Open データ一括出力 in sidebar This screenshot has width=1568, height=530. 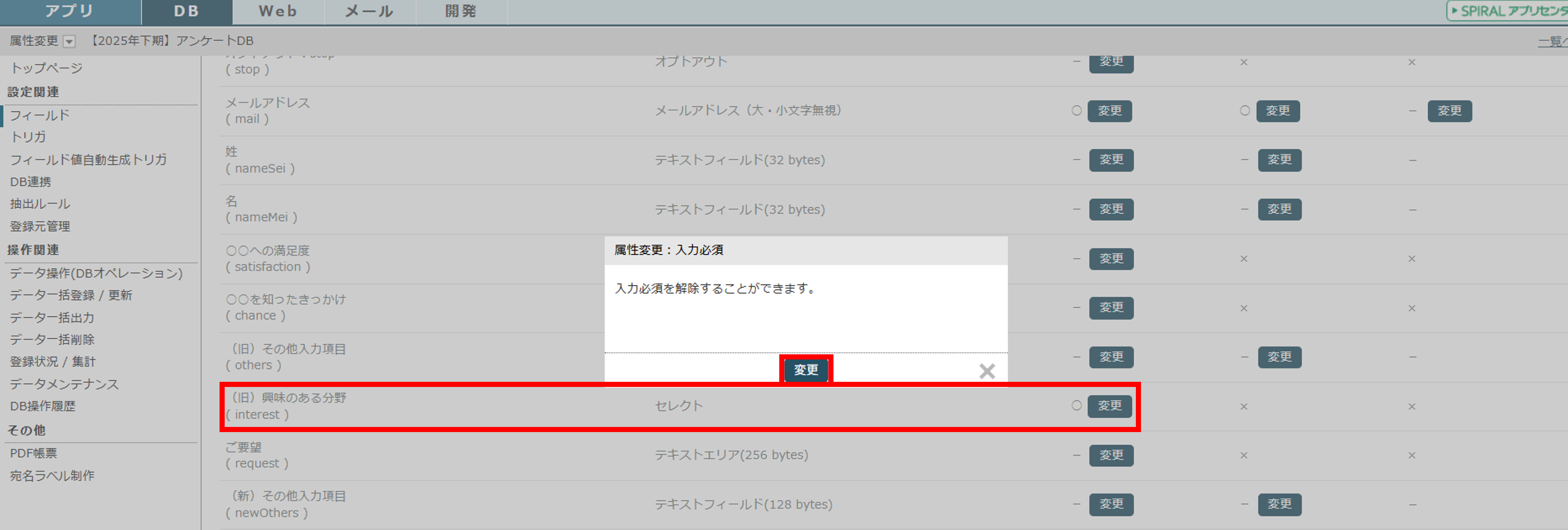pyautogui.click(x=52, y=317)
